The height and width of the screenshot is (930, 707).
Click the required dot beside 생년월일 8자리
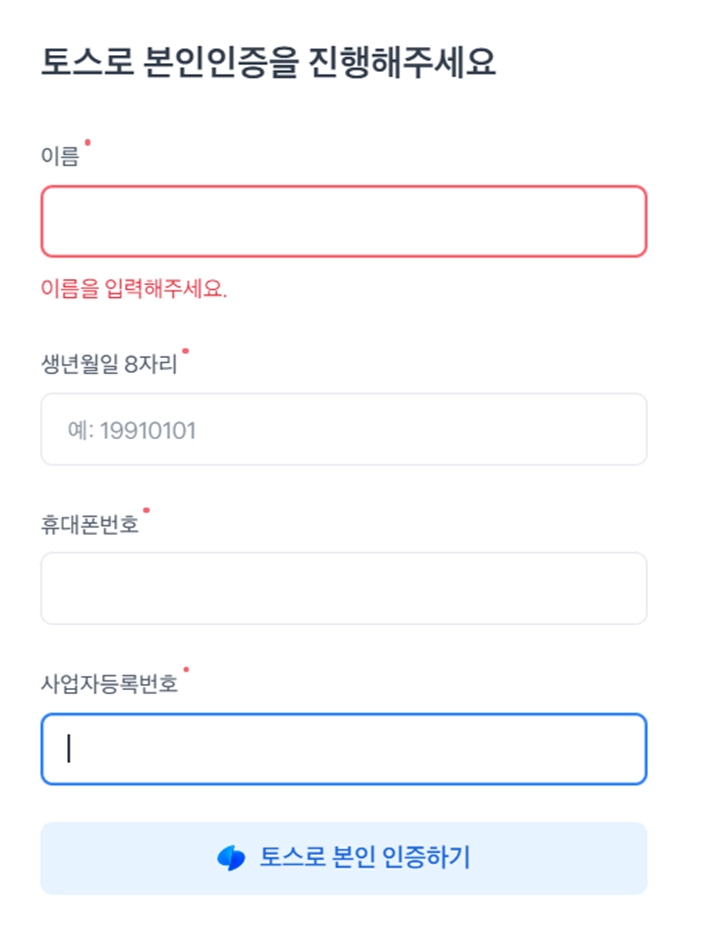point(185,351)
